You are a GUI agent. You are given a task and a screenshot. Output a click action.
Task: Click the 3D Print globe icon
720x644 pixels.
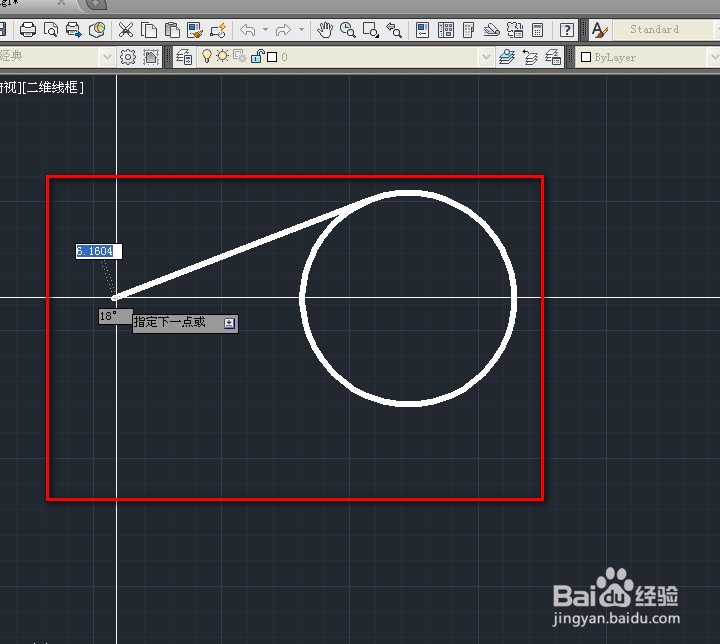(x=97, y=30)
